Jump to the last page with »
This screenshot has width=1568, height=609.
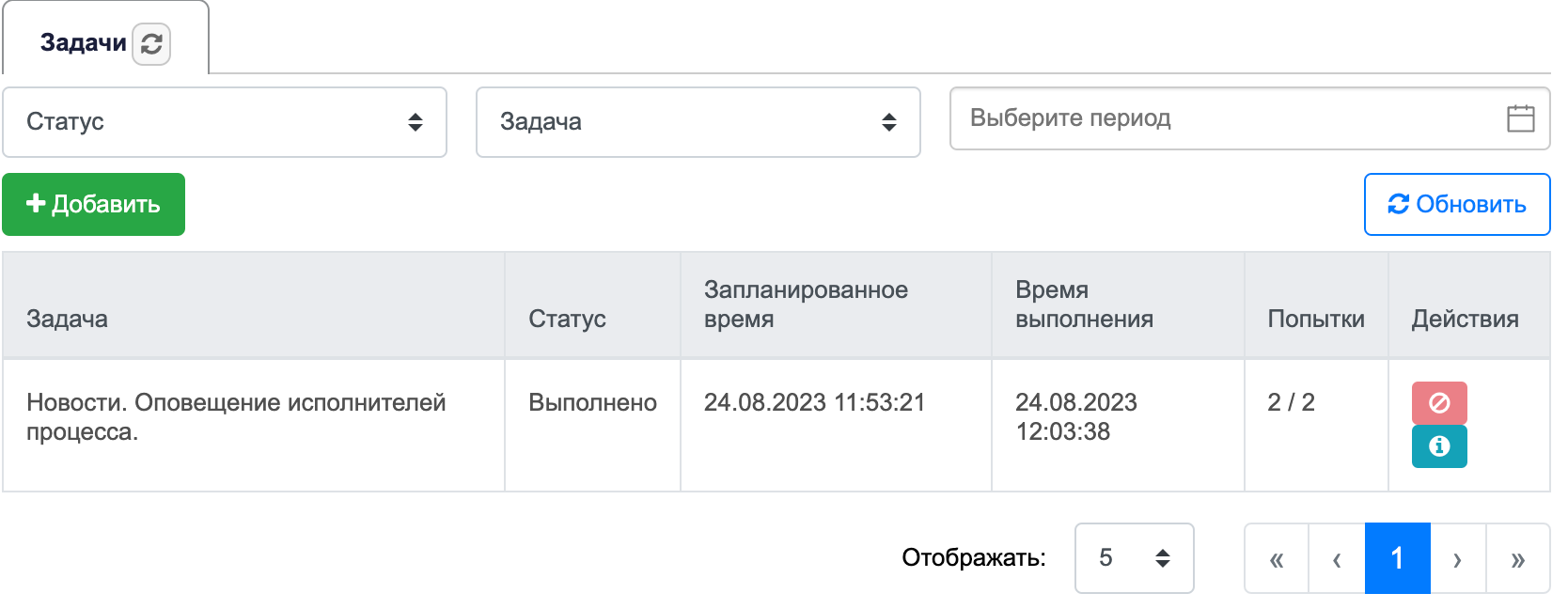tap(1517, 558)
